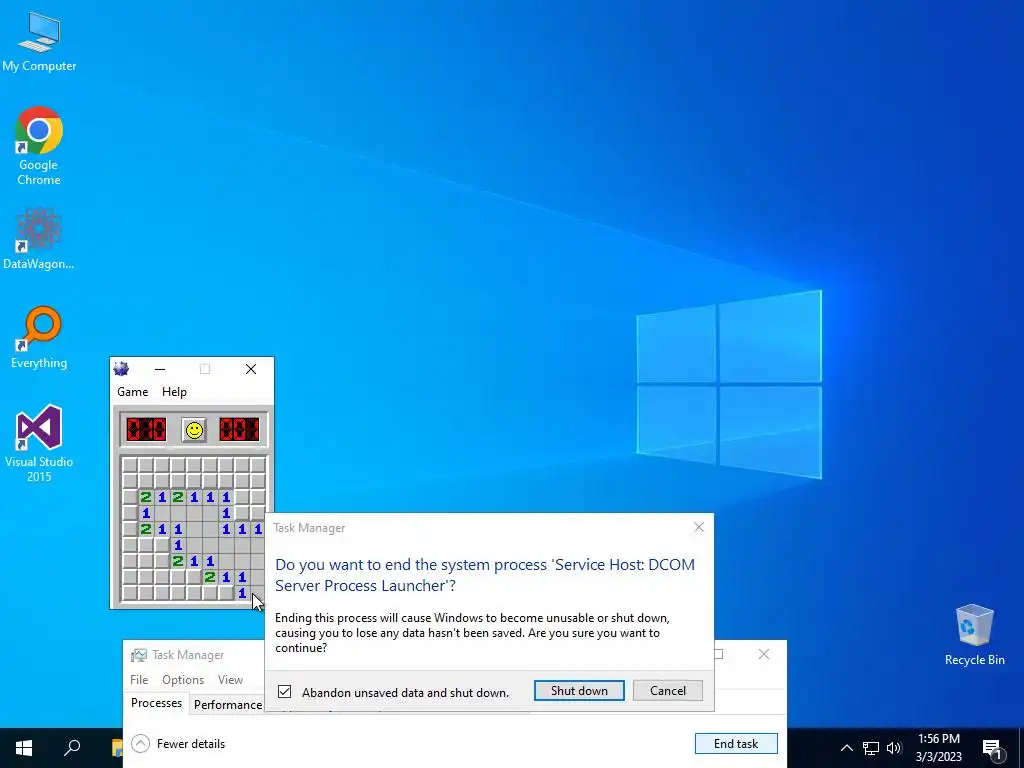Cancel the end process dialog

coord(667,691)
